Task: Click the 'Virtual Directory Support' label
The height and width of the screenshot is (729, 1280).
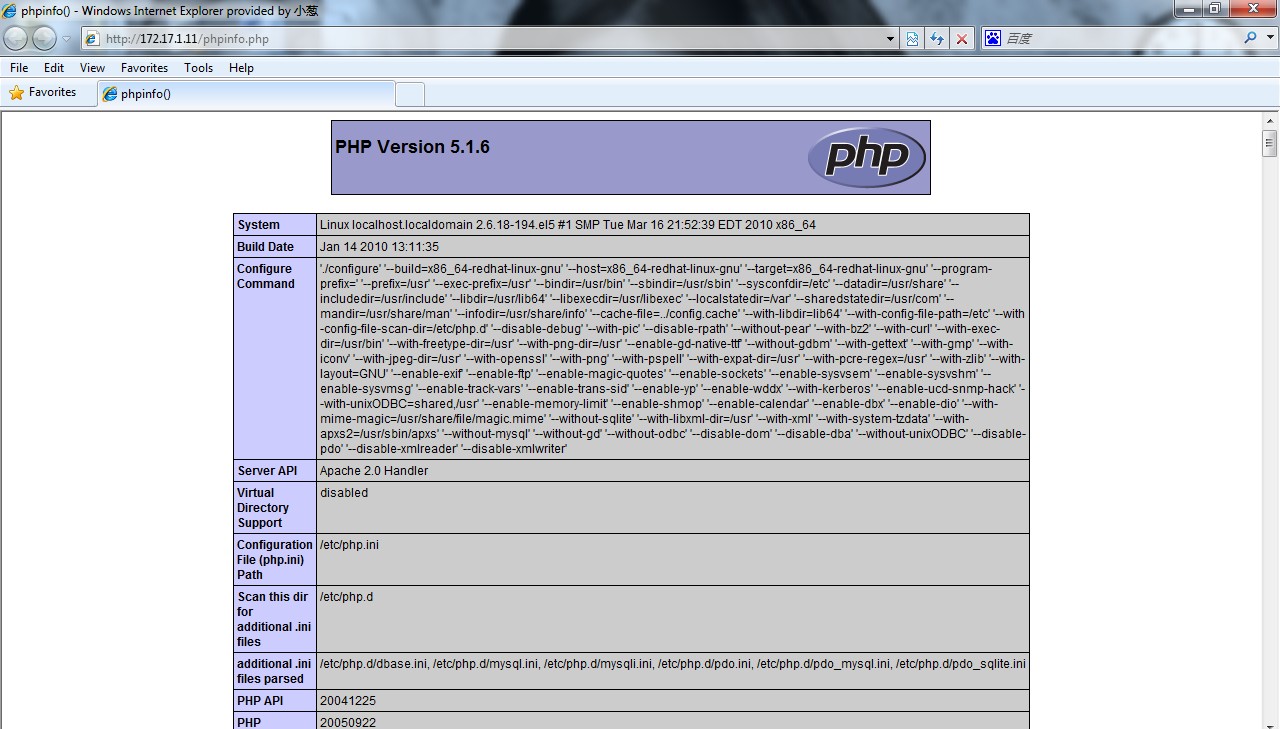Action: 261,508
